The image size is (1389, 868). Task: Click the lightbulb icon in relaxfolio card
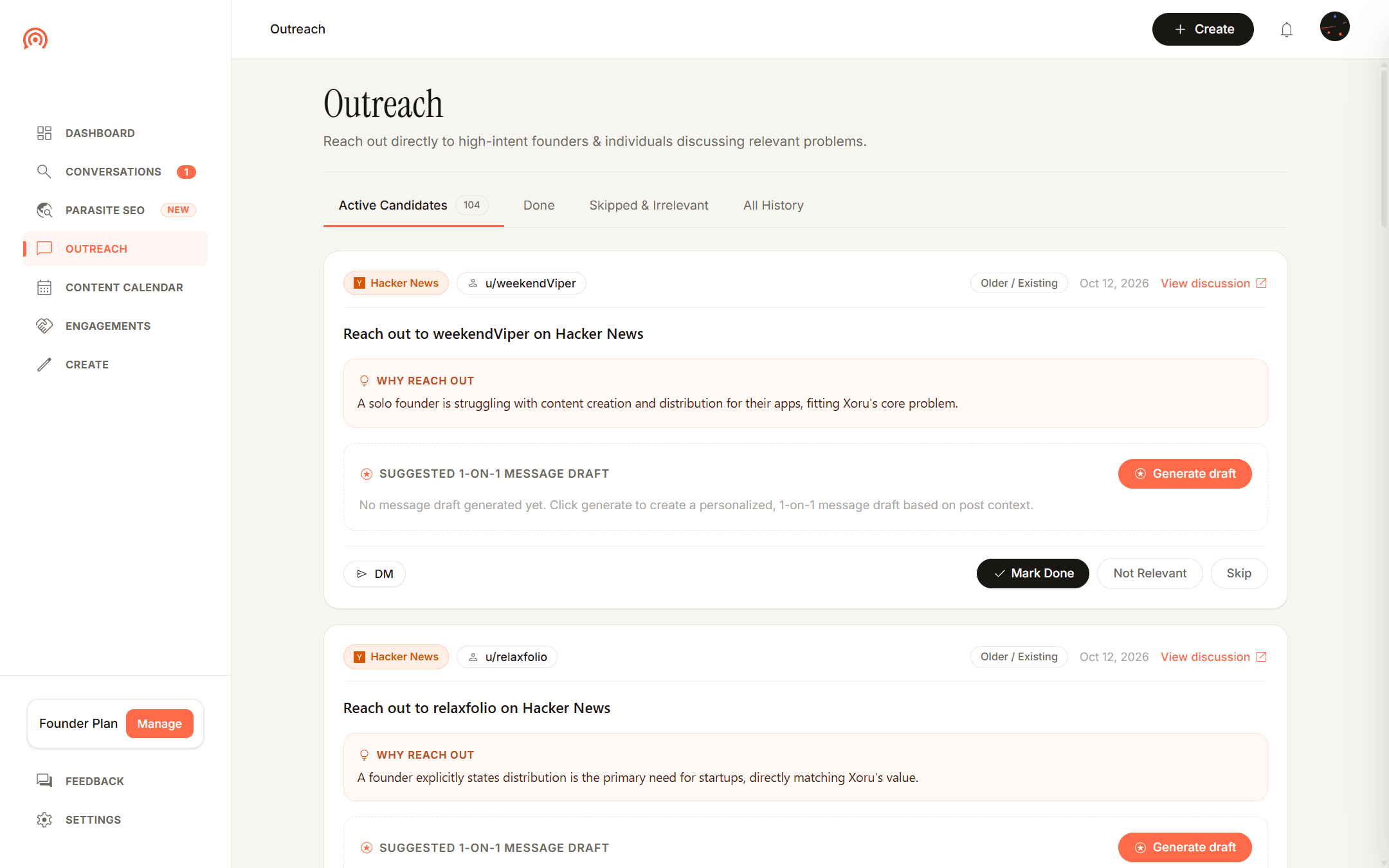click(365, 755)
